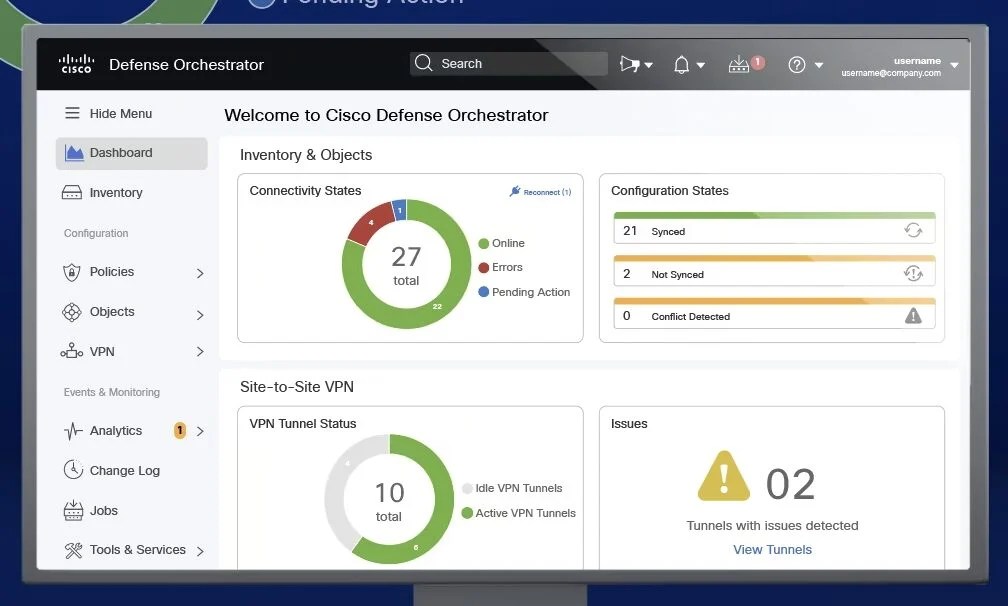Click the hamburger Hide Menu icon

pos(72,113)
